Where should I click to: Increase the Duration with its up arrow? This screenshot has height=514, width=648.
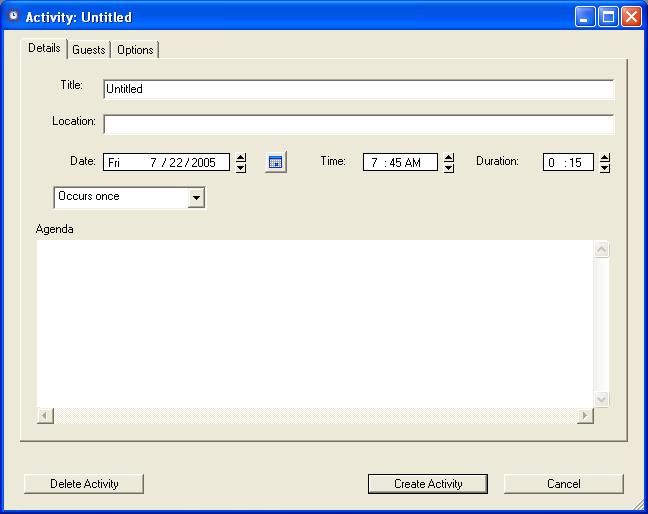605,157
